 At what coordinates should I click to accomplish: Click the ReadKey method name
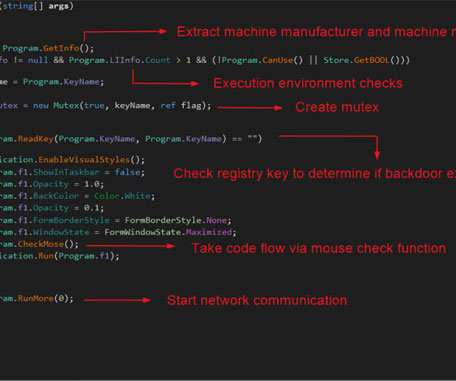35,139
